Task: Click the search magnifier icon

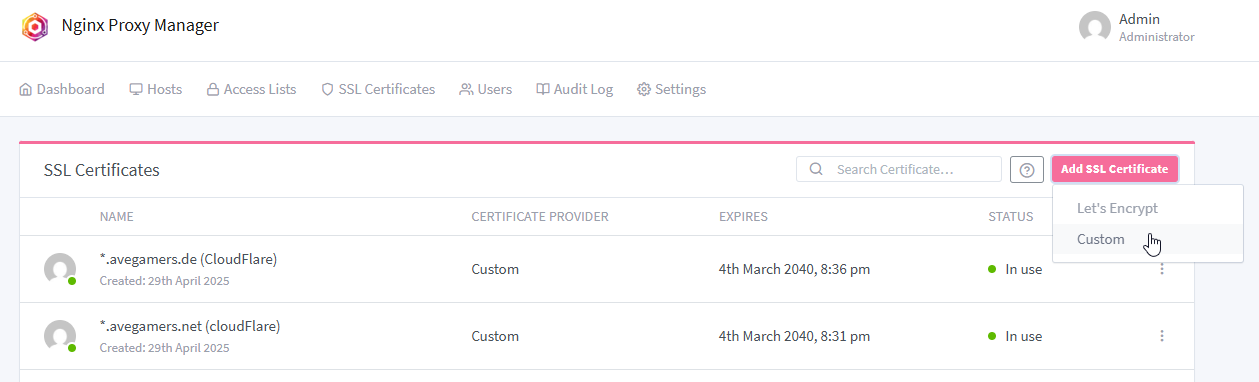Action: (x=816, y=169)
